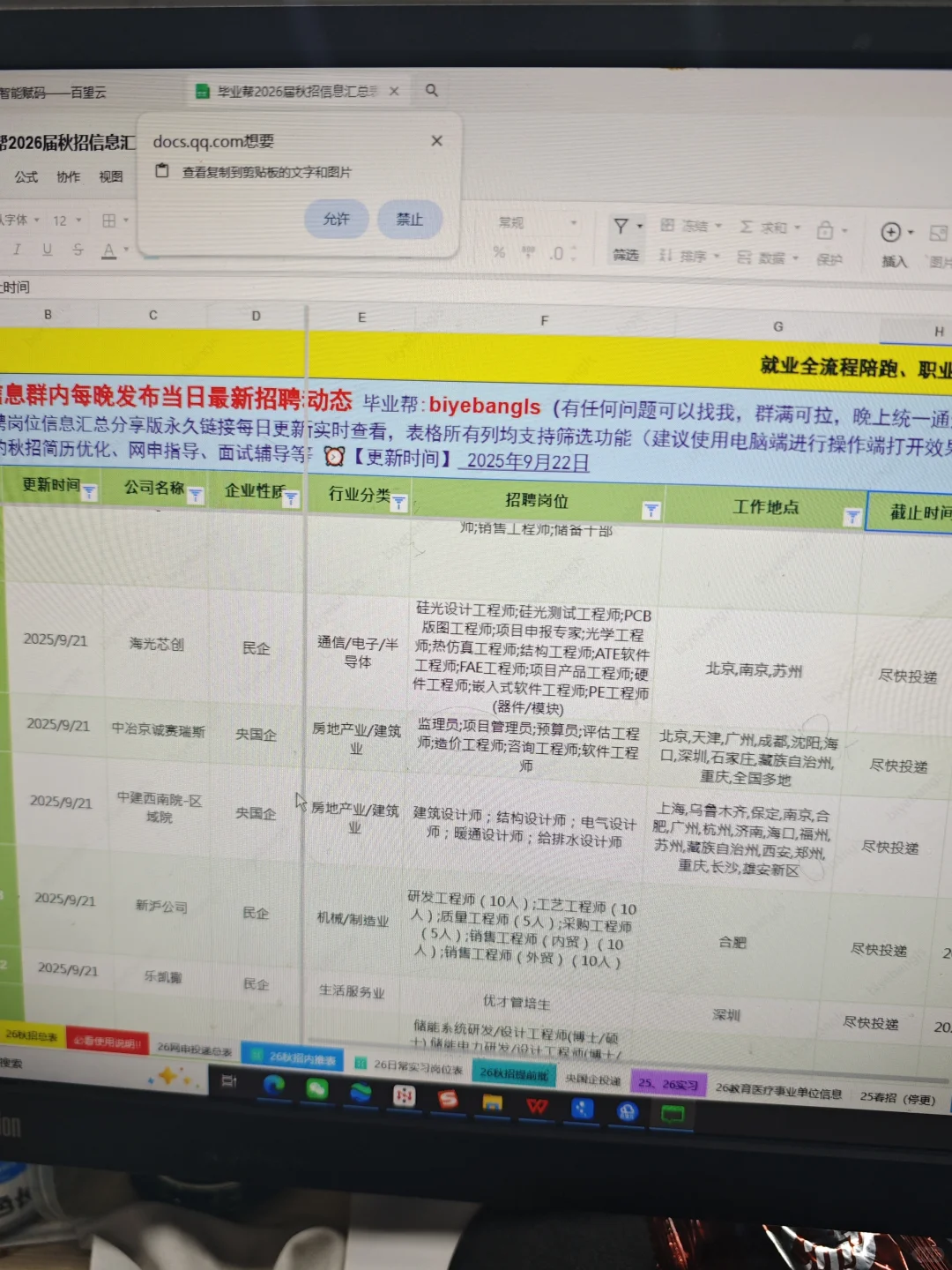The height and width of the screenshot is (1270, 952).
Task: Toggle filter on 公司名称 column header
Action: (x=196, y=496)
